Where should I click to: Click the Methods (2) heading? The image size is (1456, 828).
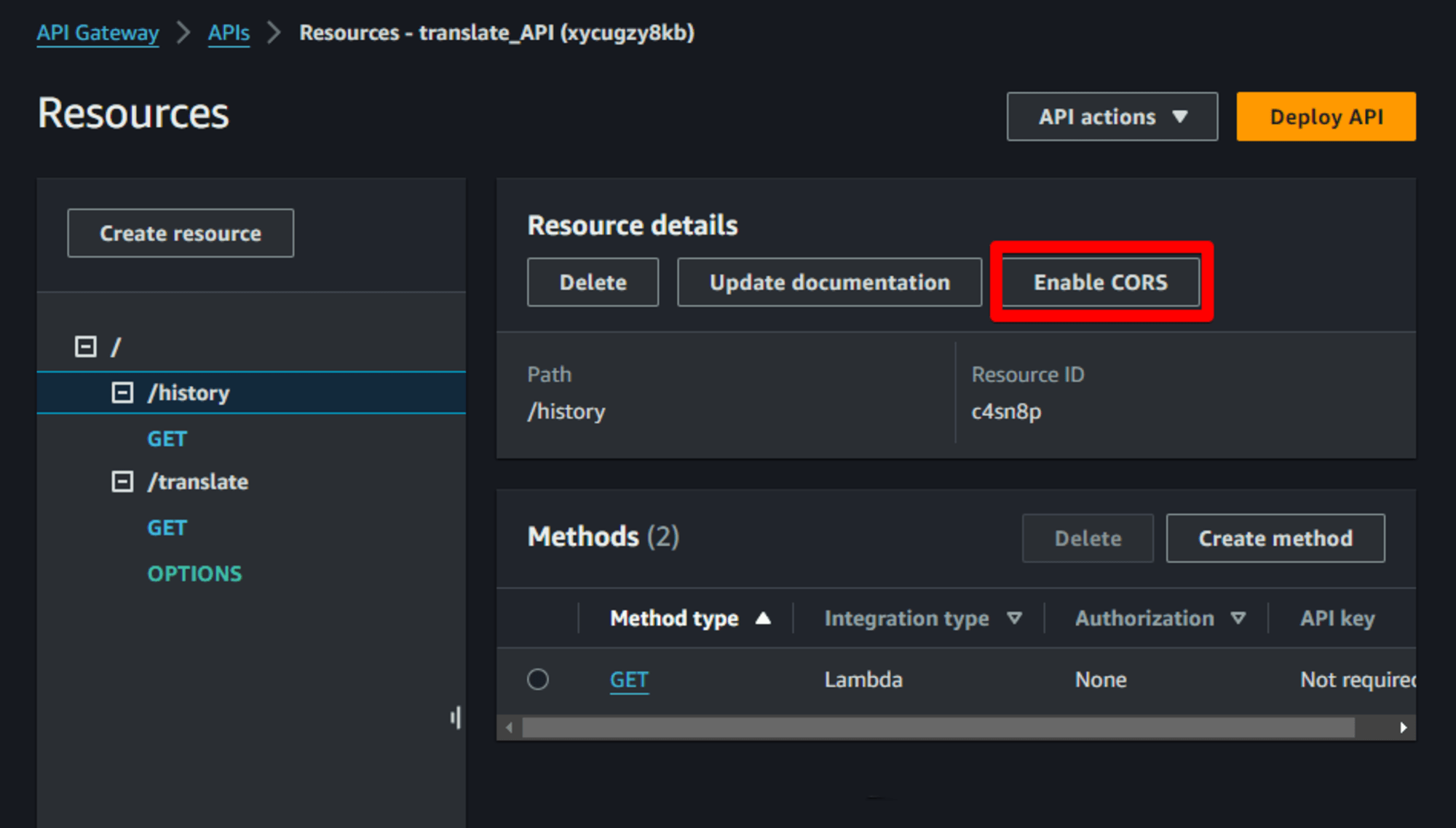coord(603,537)
